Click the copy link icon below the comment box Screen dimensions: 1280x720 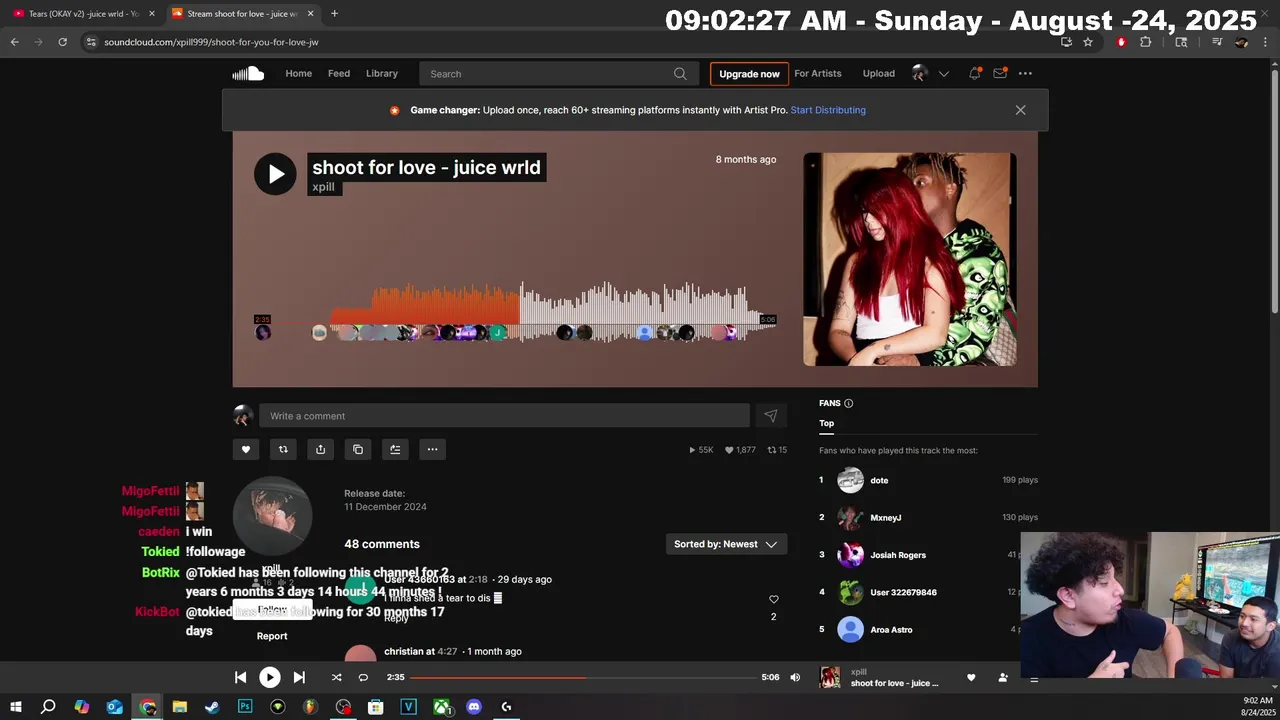tap(358, 449)
